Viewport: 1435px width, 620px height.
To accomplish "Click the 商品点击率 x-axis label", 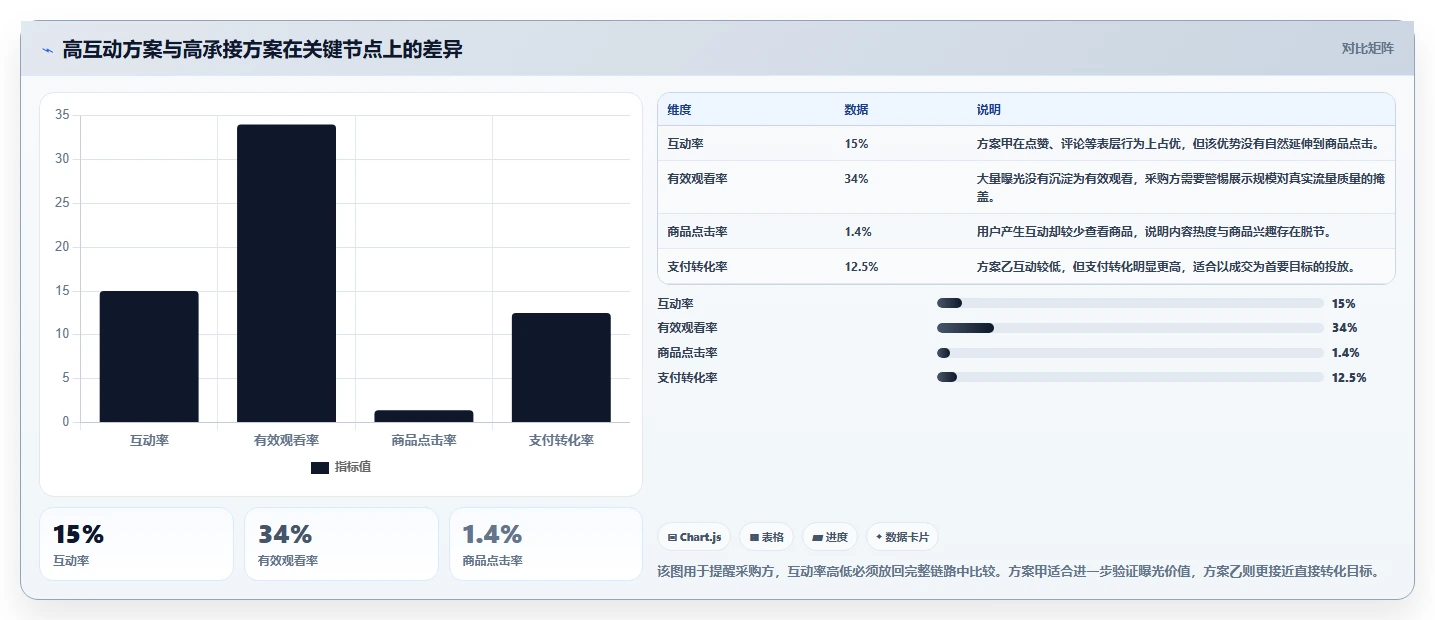I will (x=424, y=440).
